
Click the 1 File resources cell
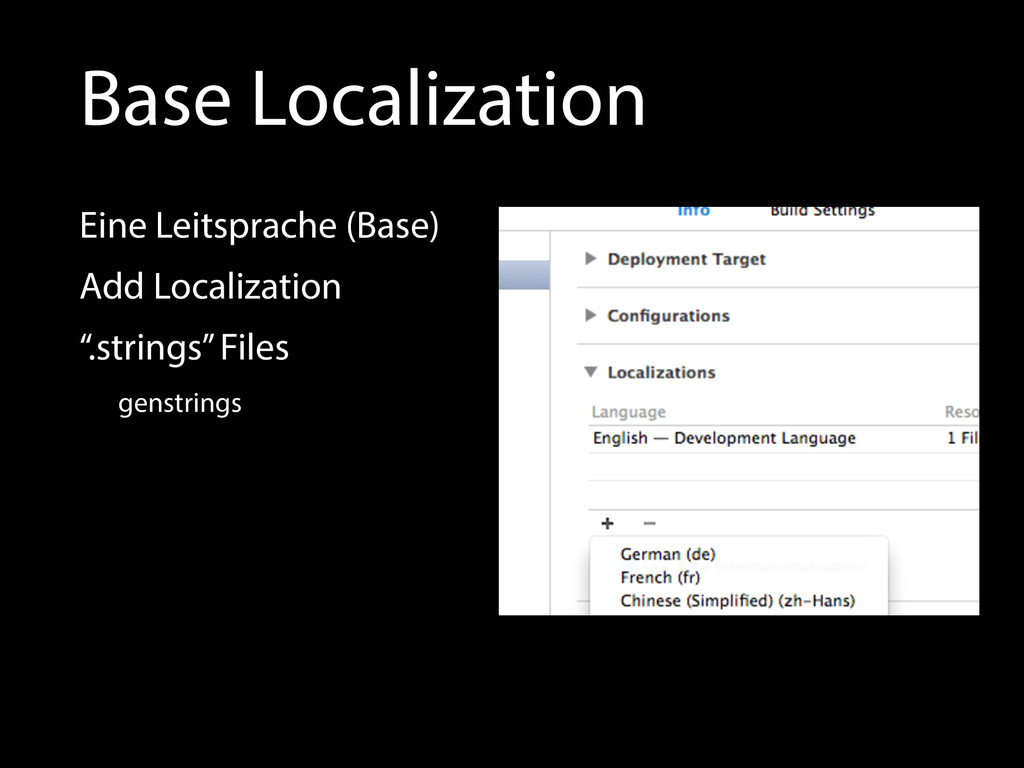[x=963, y=438]
